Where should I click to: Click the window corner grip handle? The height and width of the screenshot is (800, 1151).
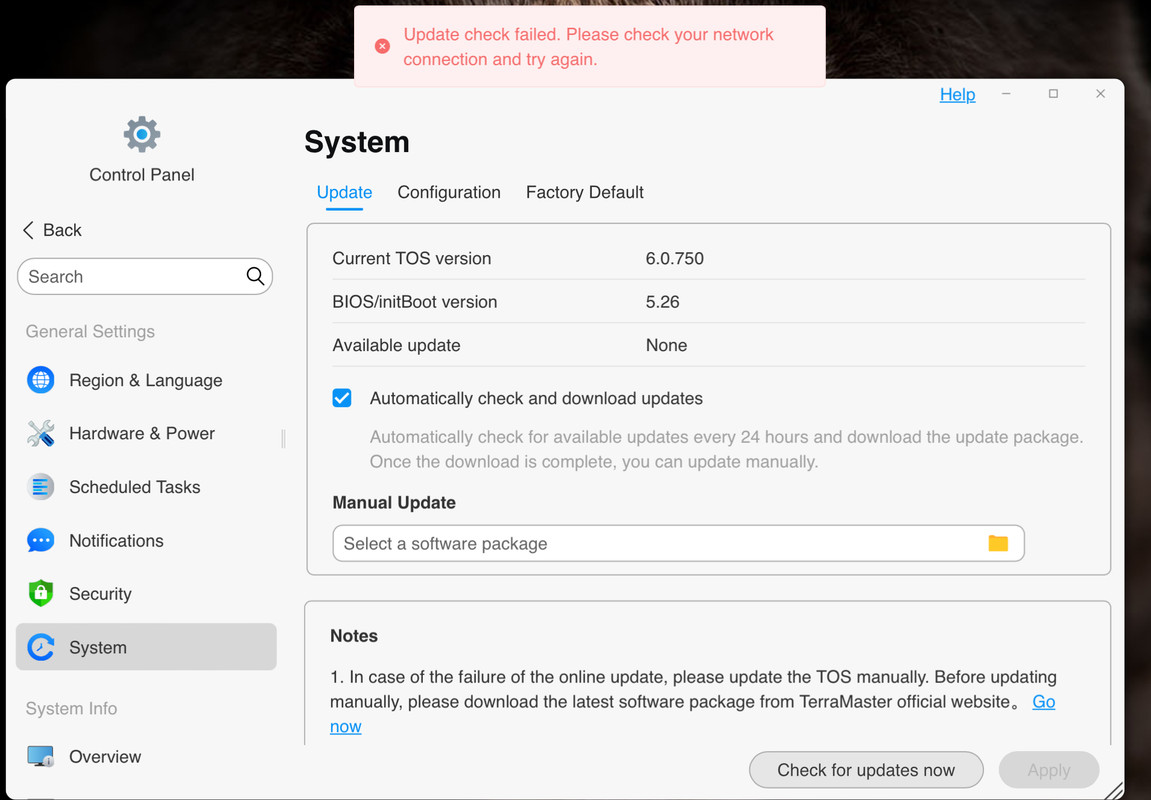pos(1114,790)
